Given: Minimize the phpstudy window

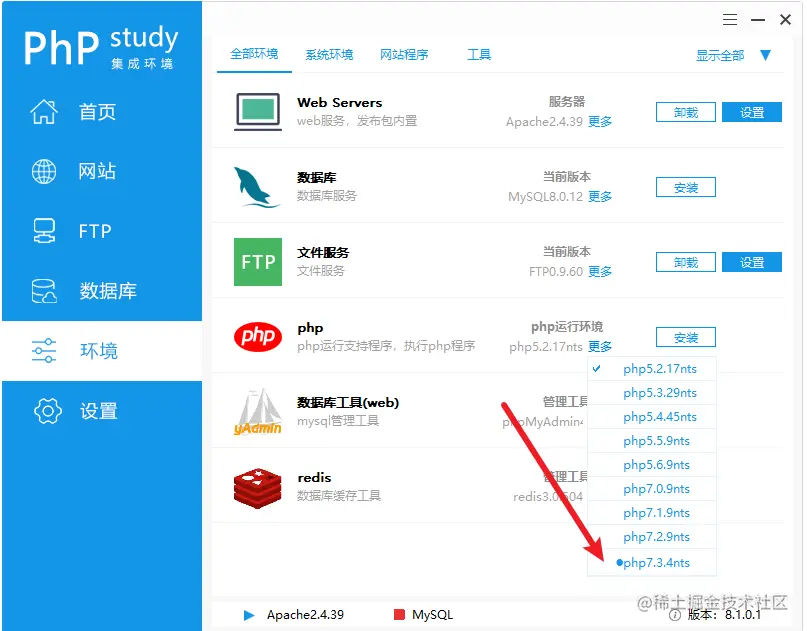Looking at the screenshot, I should click(758, 20).
